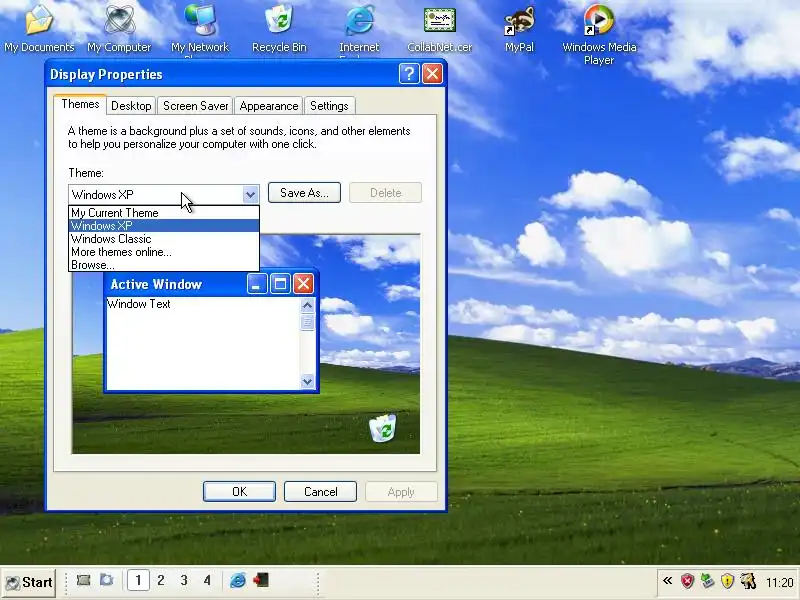This screenshot has width=800, height=600.
Task: Expand hidden tray icons chevron
Action: click(667, 581)
